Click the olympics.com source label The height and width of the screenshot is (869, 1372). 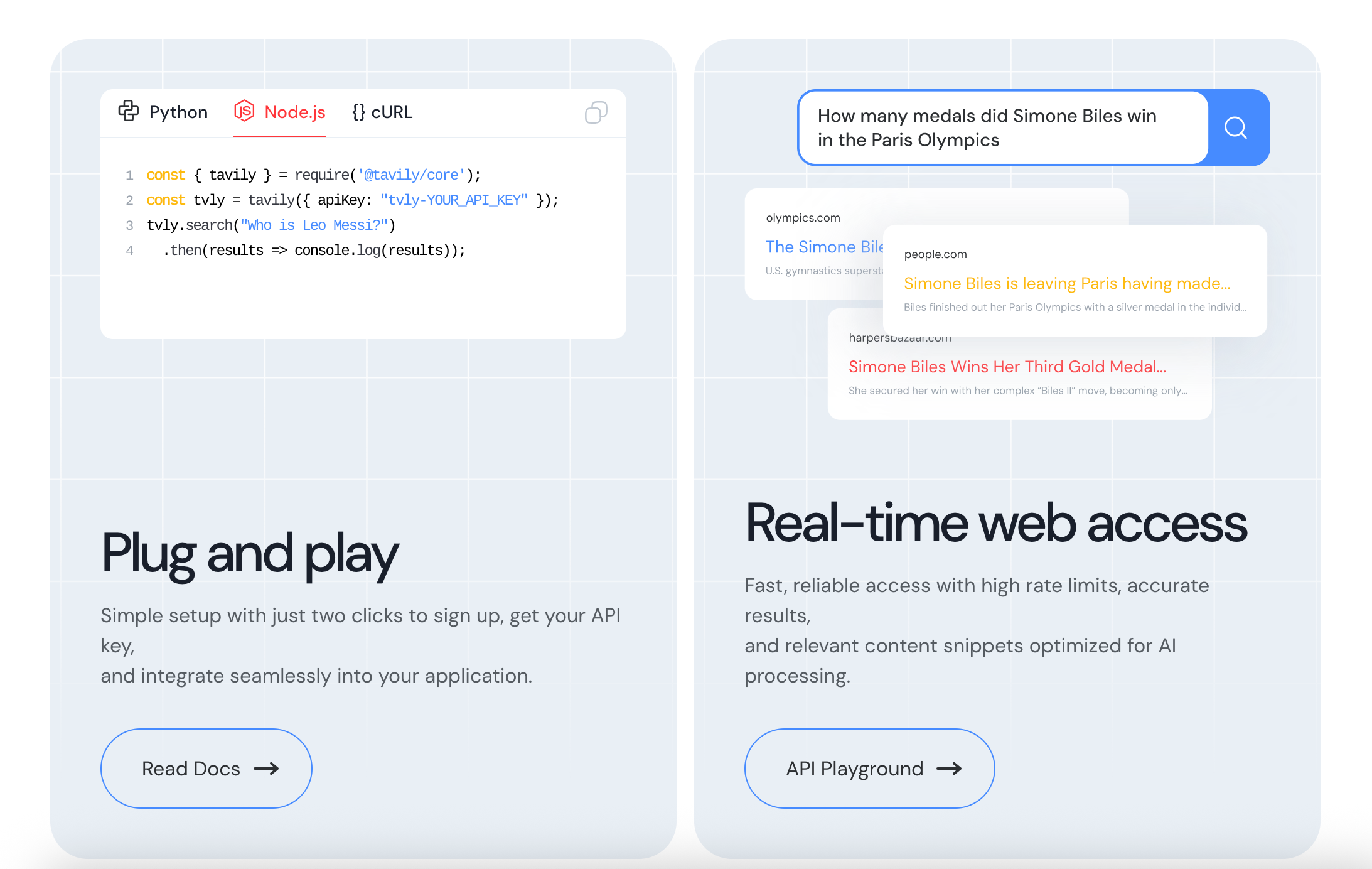802,218
